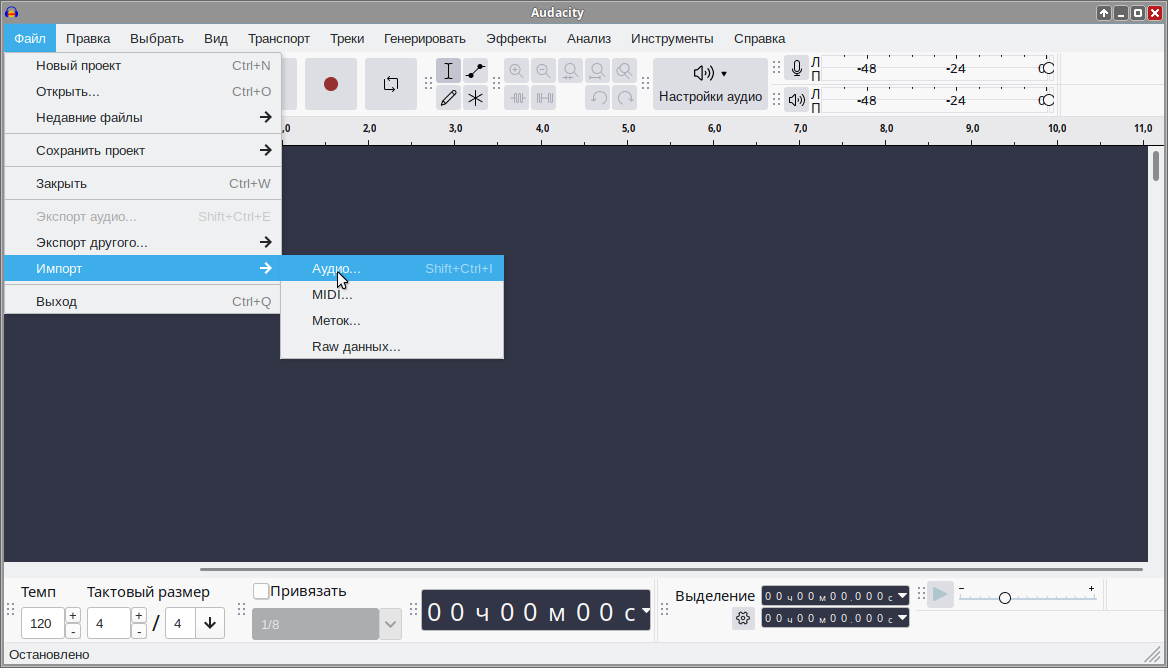Increase time signature numerator plus stepper
Image resolution: width=1168 pixels, height=668 pixels.
coord(139,616)
